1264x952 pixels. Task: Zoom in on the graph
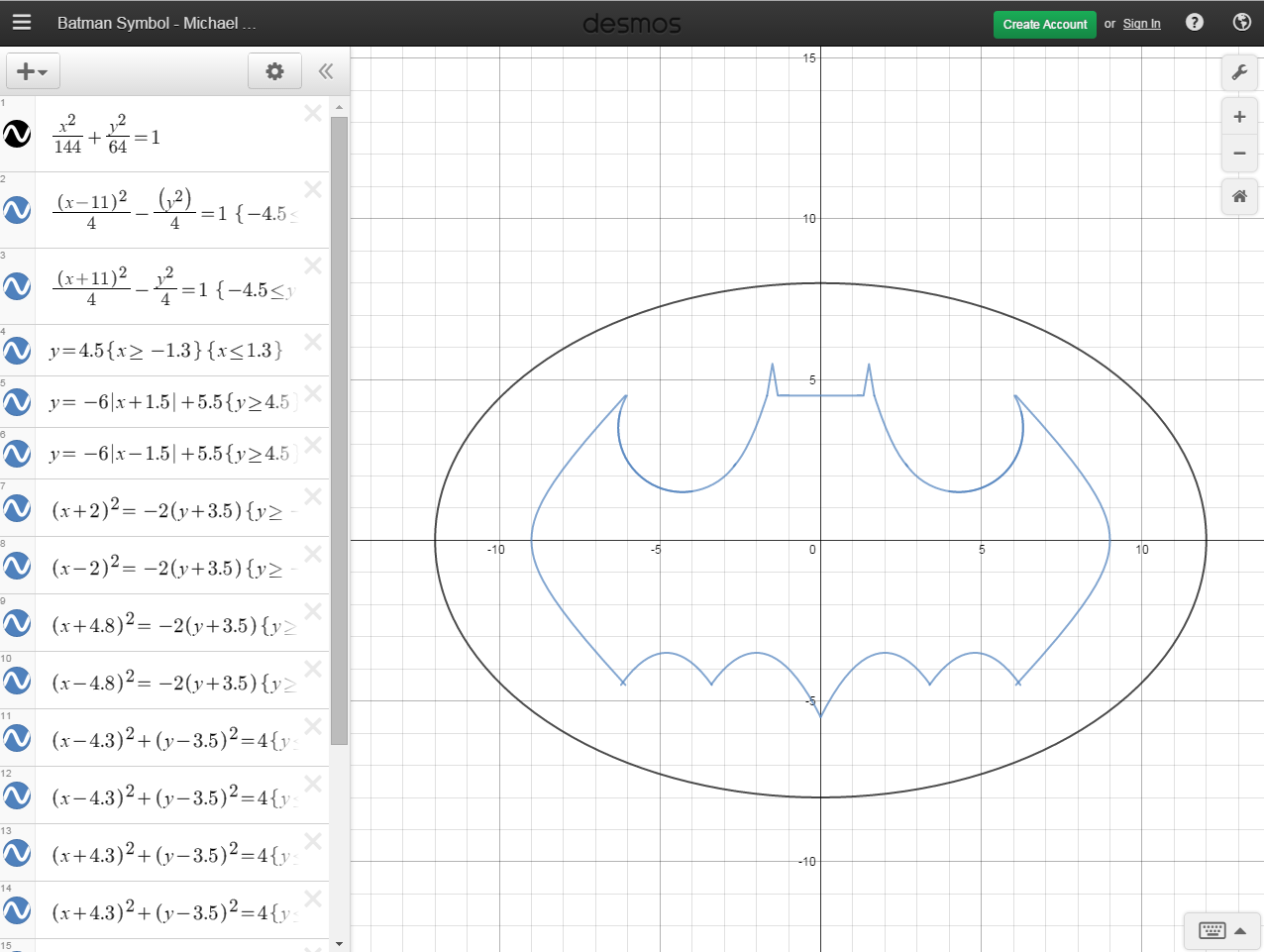[x=1239, y=117]
